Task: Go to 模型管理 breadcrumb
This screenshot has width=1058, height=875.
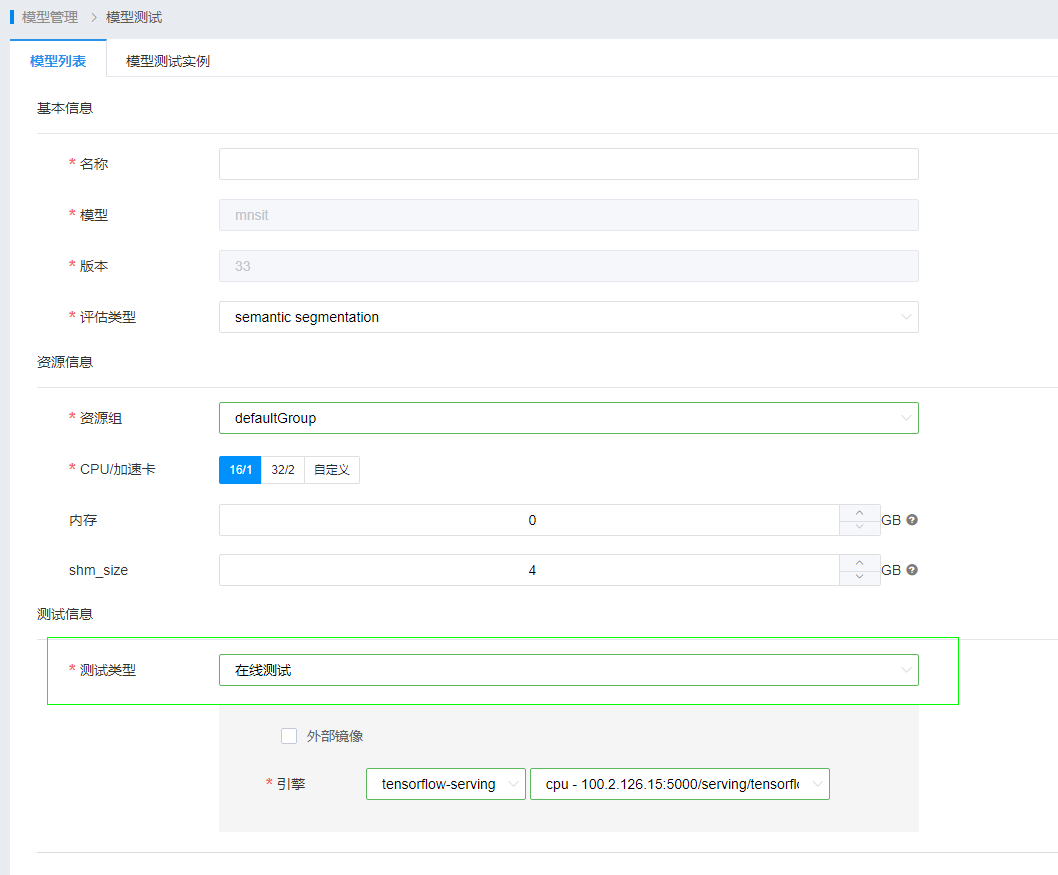Action: pyautogui.click(x=50, y=17)
